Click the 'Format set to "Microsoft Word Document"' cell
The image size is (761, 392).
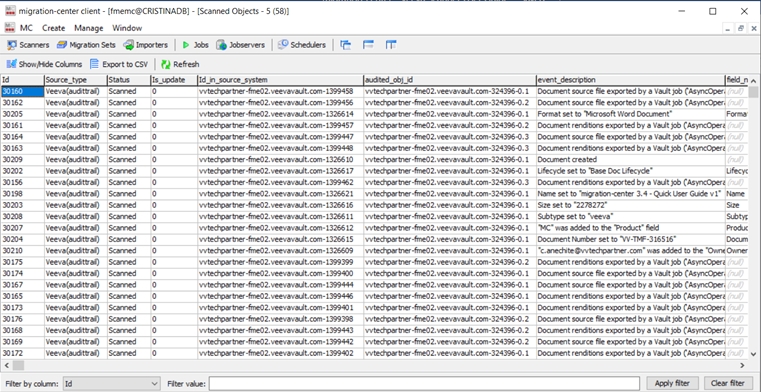[x=630, y=114]
